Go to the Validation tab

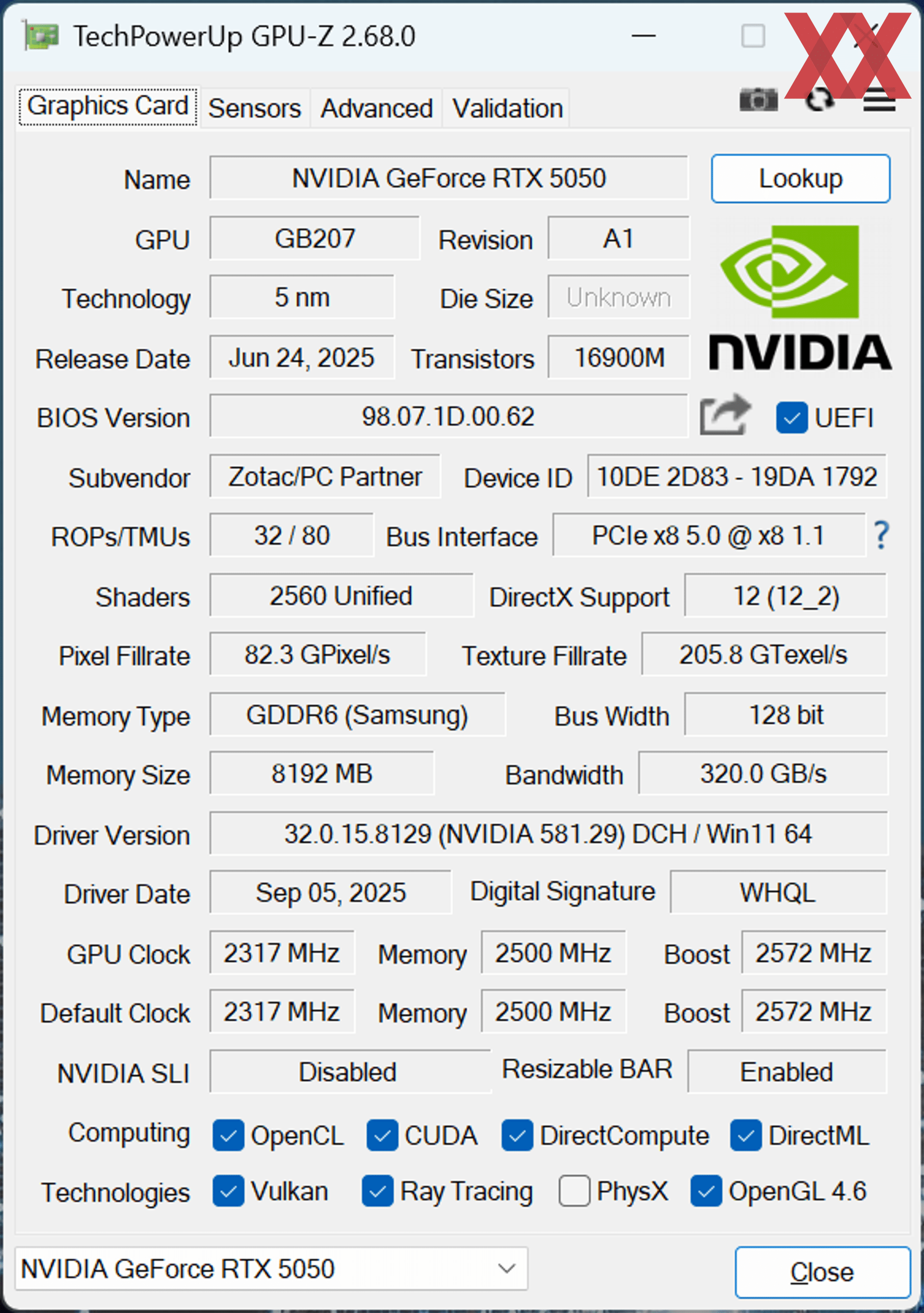click(507, 108)
